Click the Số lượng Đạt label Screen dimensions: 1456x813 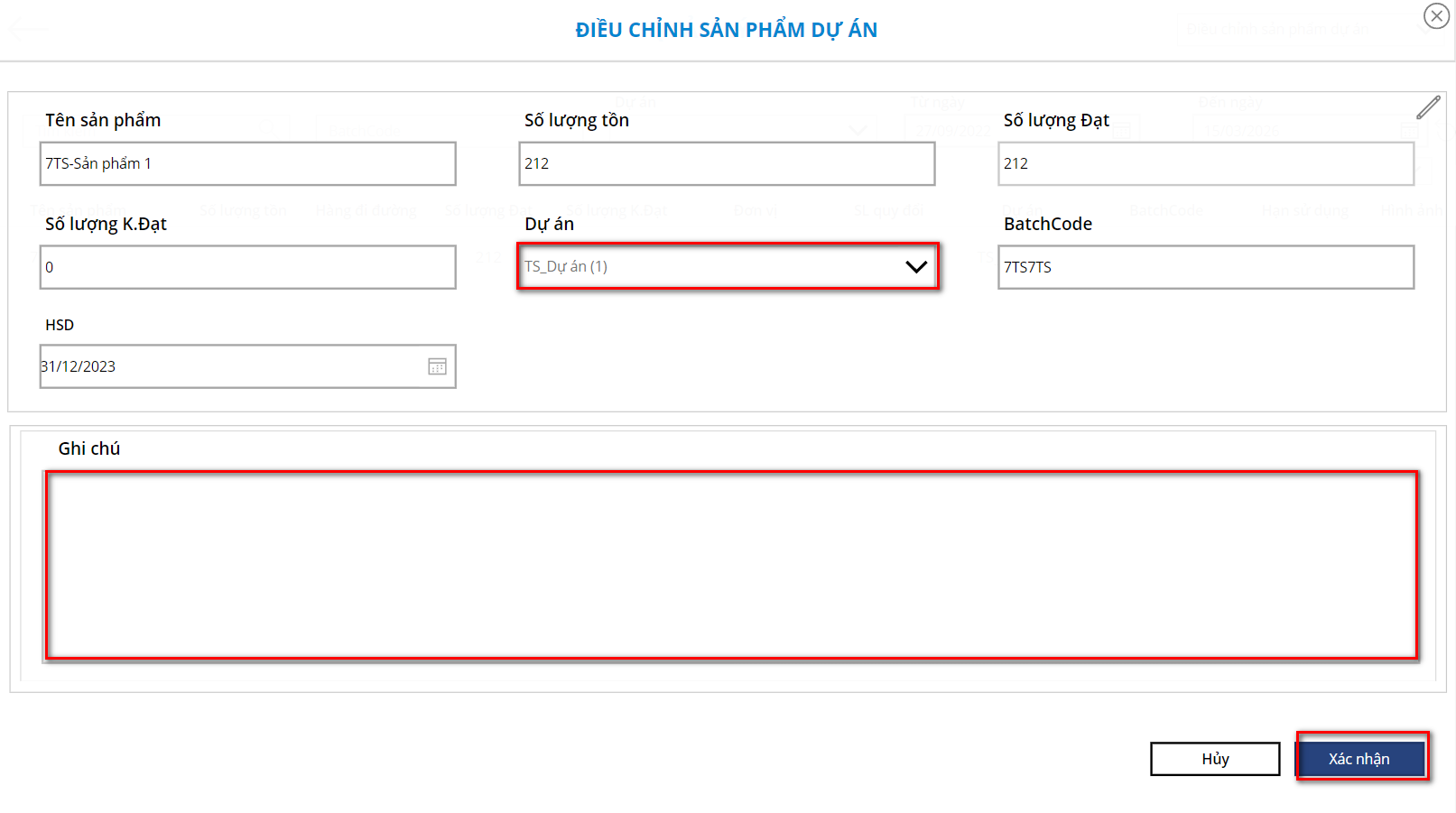pos(1056,120)
